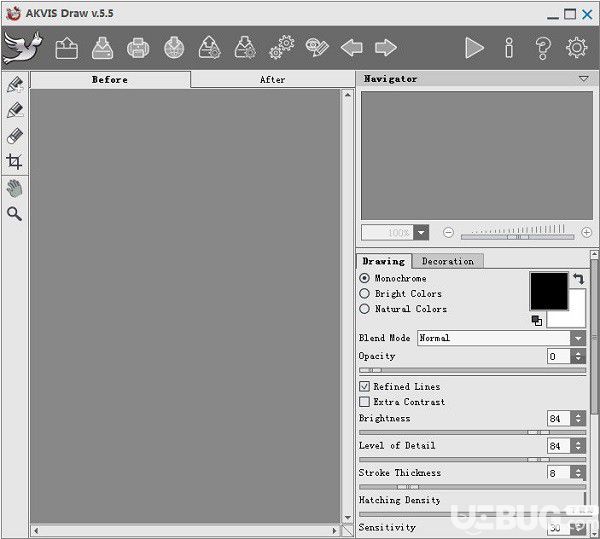
Task: Open help with the question mark icon
Action: coord(543,48)
